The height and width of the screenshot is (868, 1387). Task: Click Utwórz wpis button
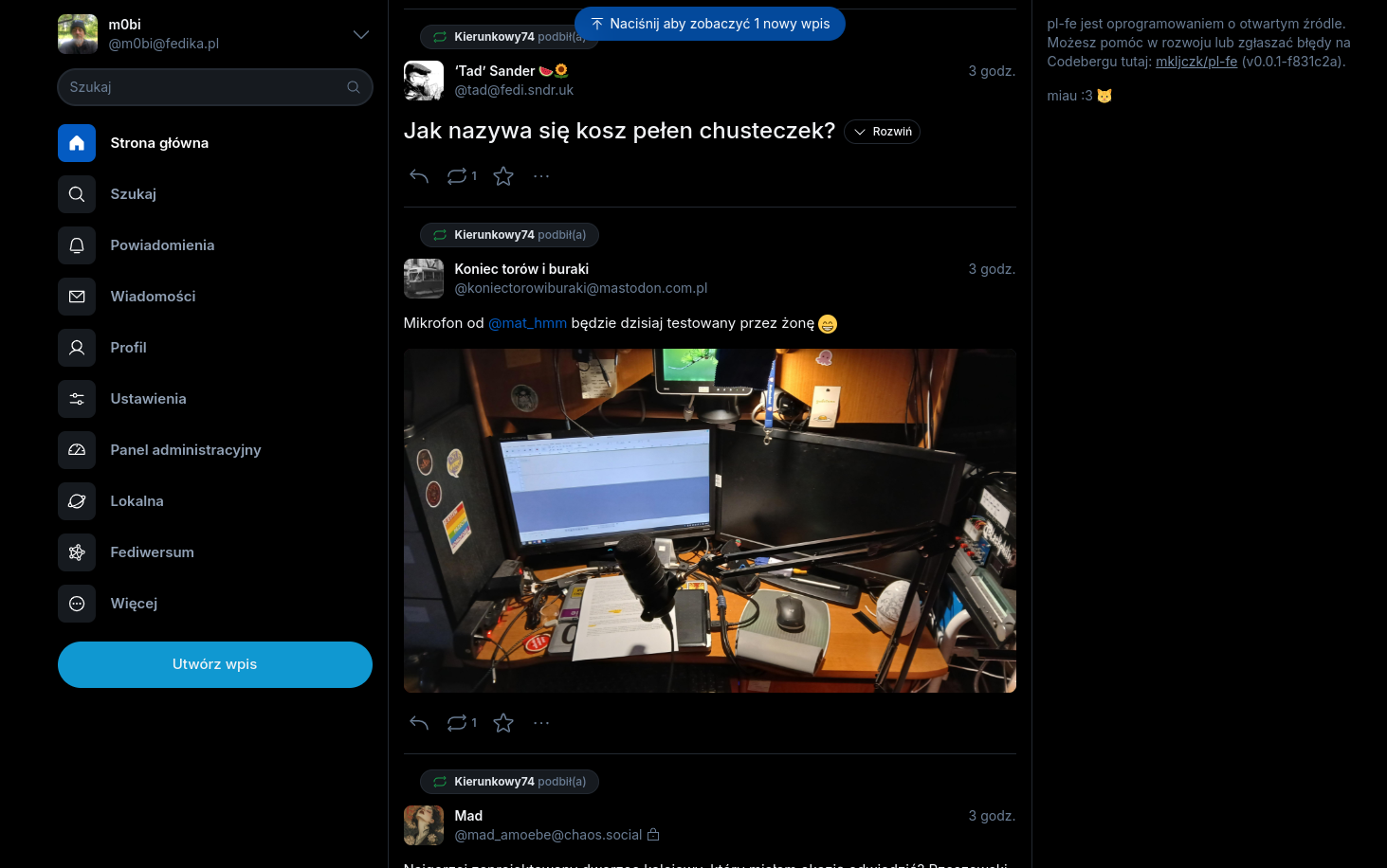[215, 664]
